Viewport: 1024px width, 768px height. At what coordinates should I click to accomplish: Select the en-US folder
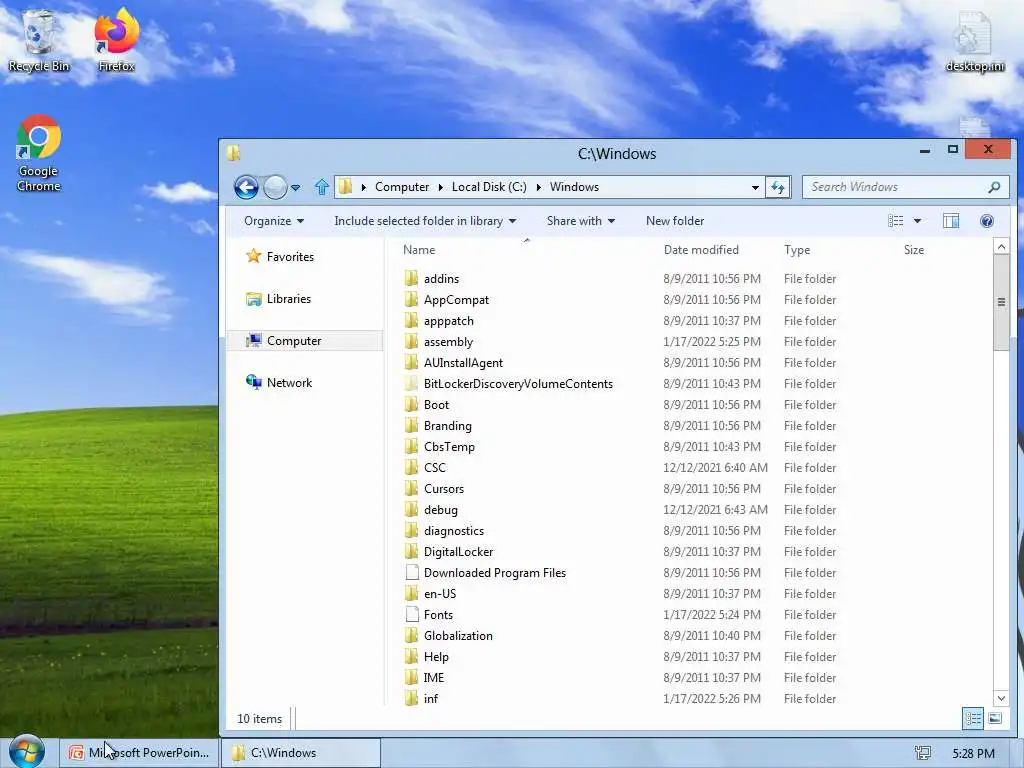440,594
